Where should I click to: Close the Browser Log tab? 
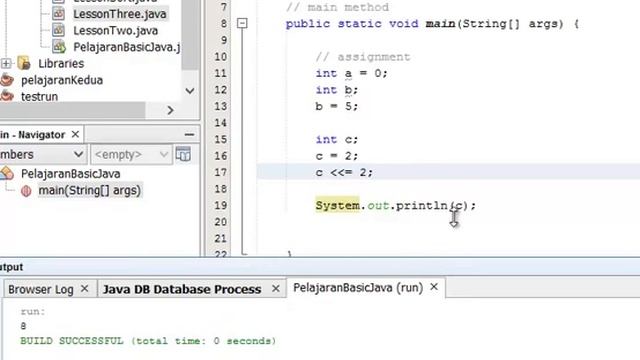pyautogui.click(x=84, y=289)
